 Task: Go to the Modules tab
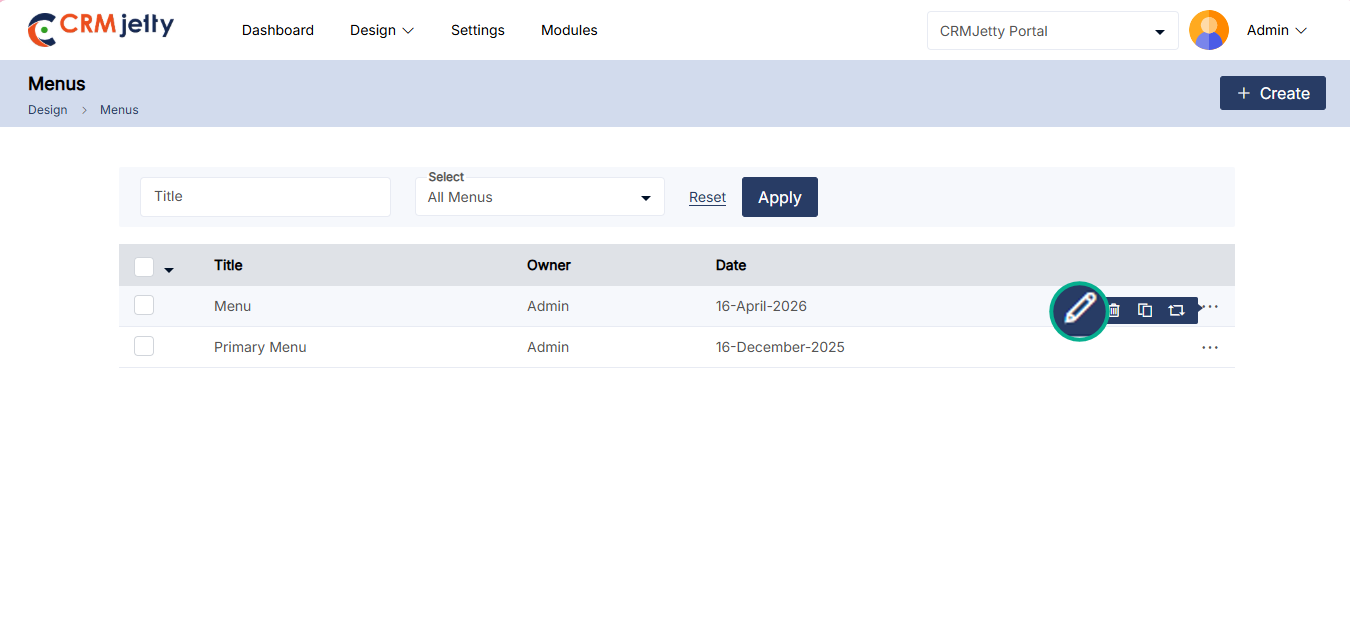pos(569,30)
